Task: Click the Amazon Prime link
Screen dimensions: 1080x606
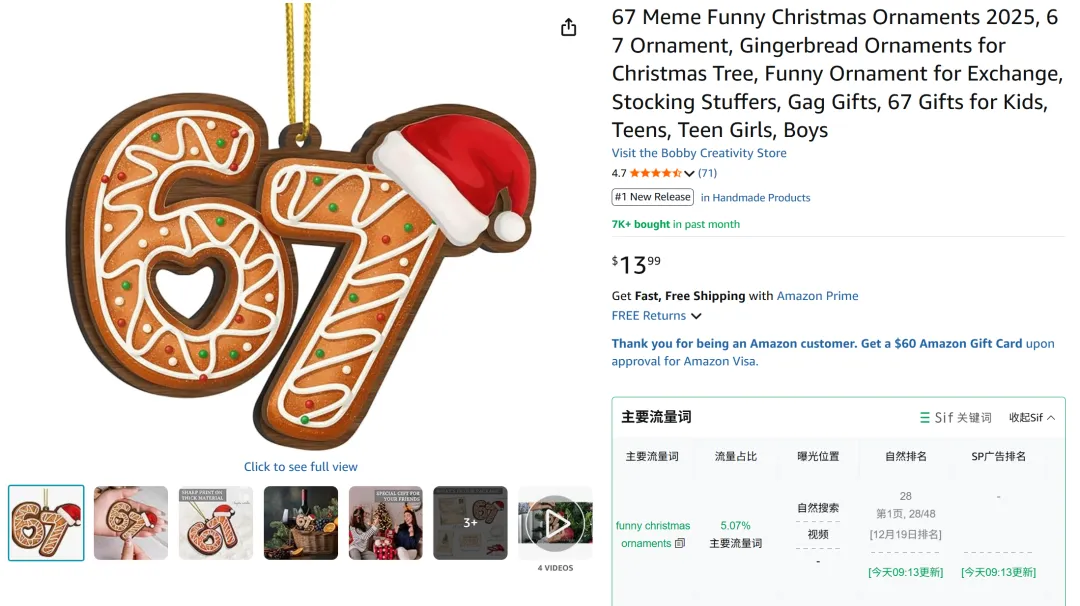Action: pyautogui.click(x=817, y=296)
